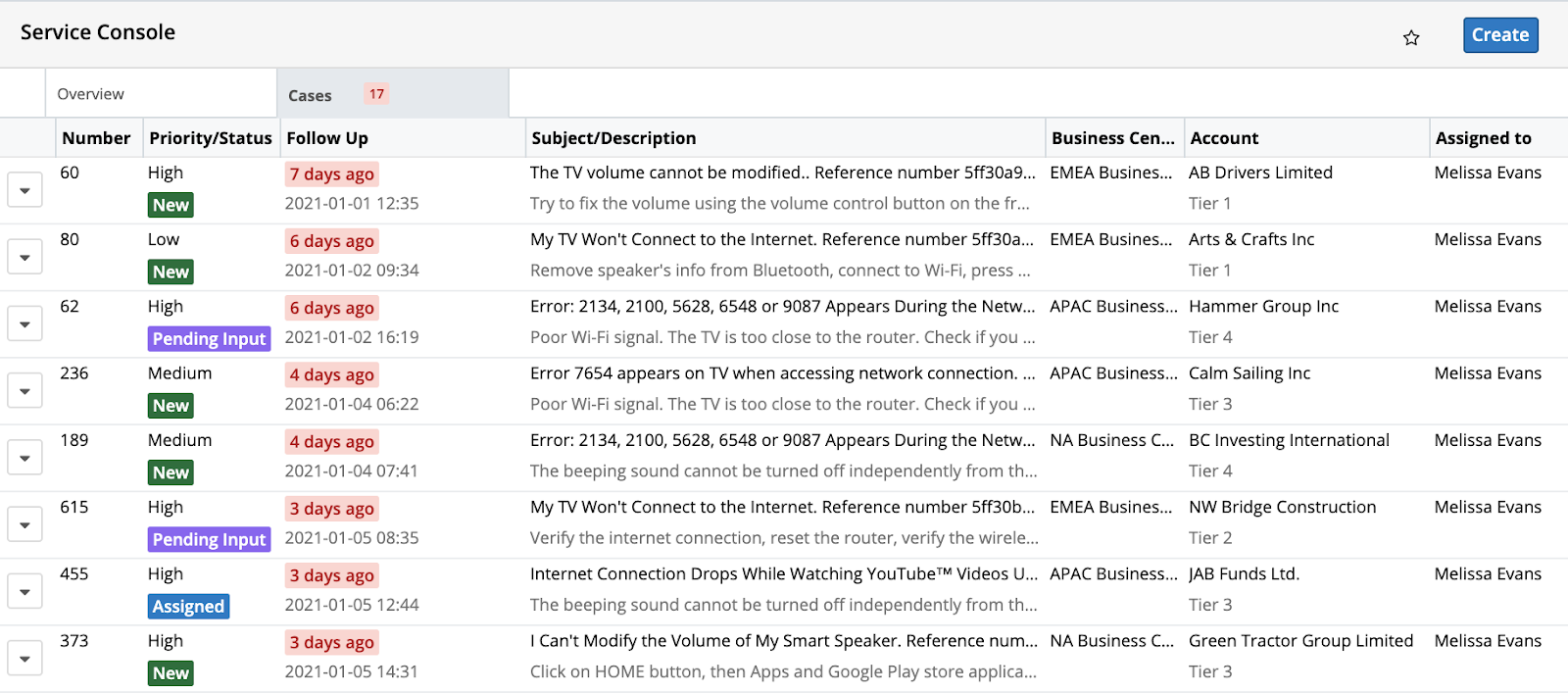Open the Green Tractor Group Limited account
The height and width of the screenshot is (693, 1568).
pyautogui.click(x=1300, y=641)
